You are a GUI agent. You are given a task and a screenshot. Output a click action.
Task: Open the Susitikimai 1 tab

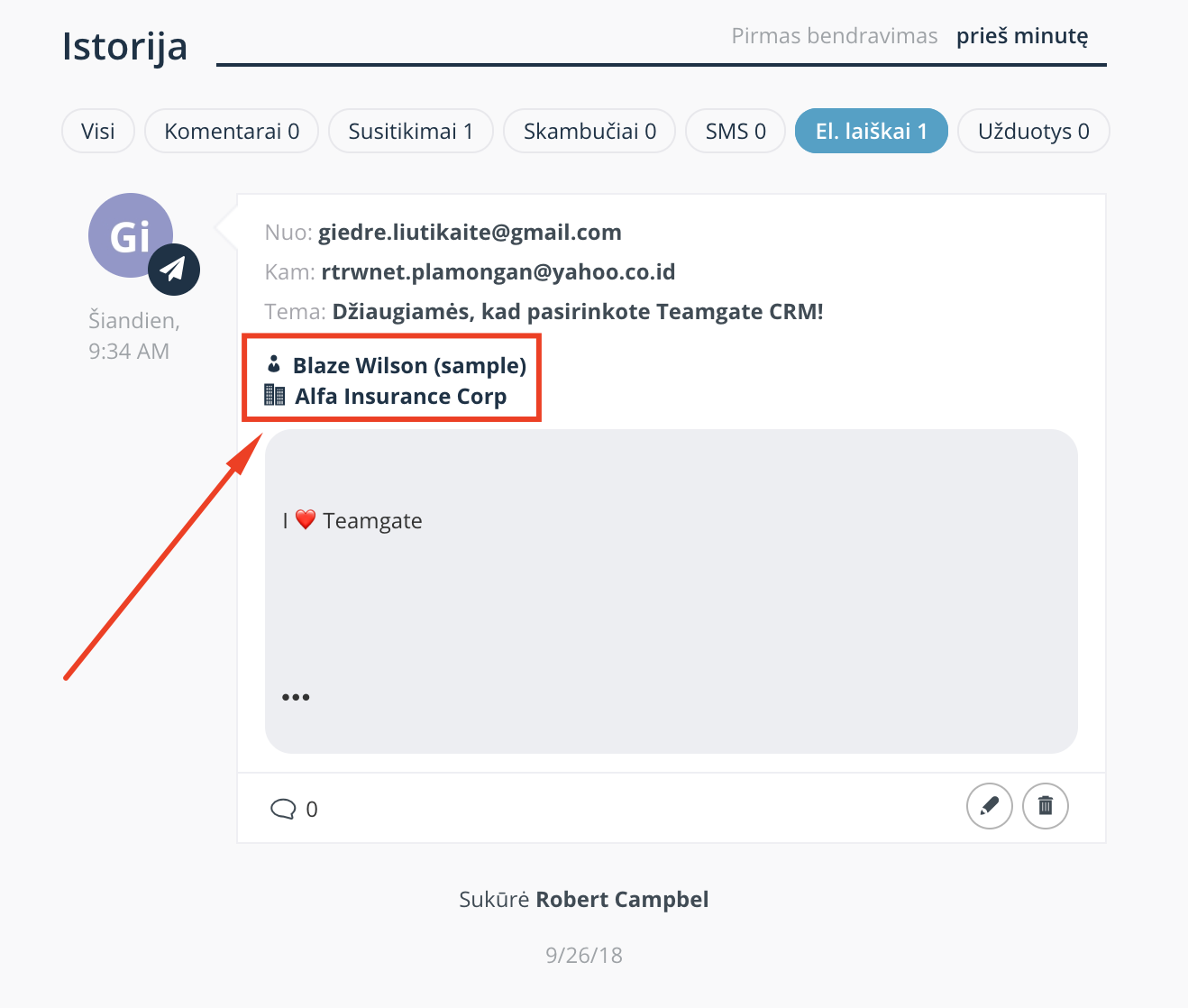click(x=411, y=132)
